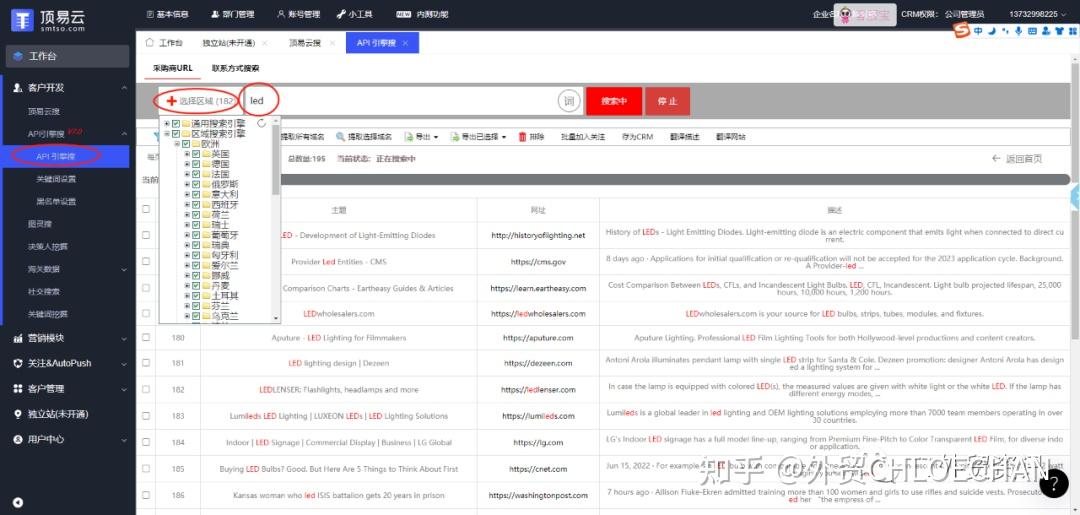Click the grey search progress bar
This screenshot has height=515, width=1080.
coord(675,179)
